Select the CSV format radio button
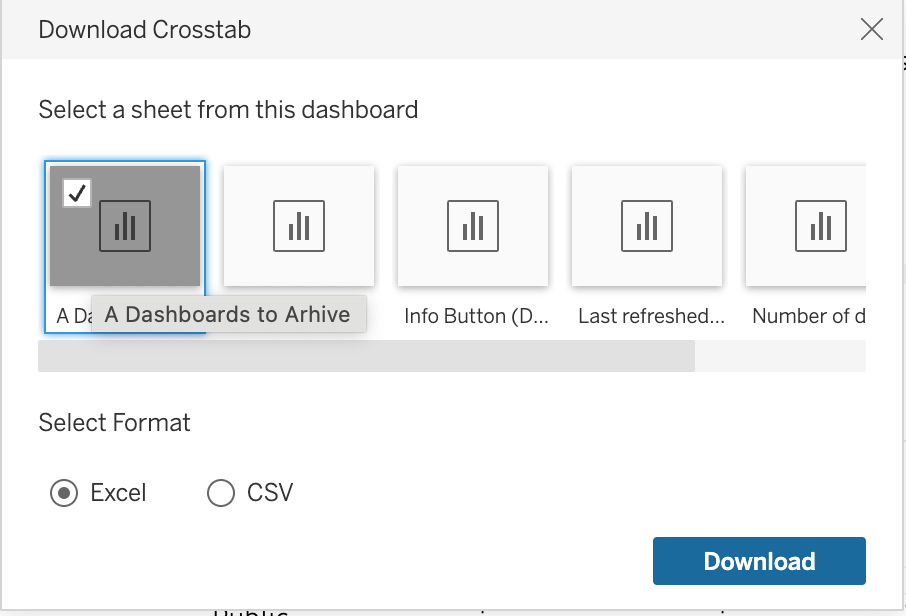The image size is (906, 616). 221,493
